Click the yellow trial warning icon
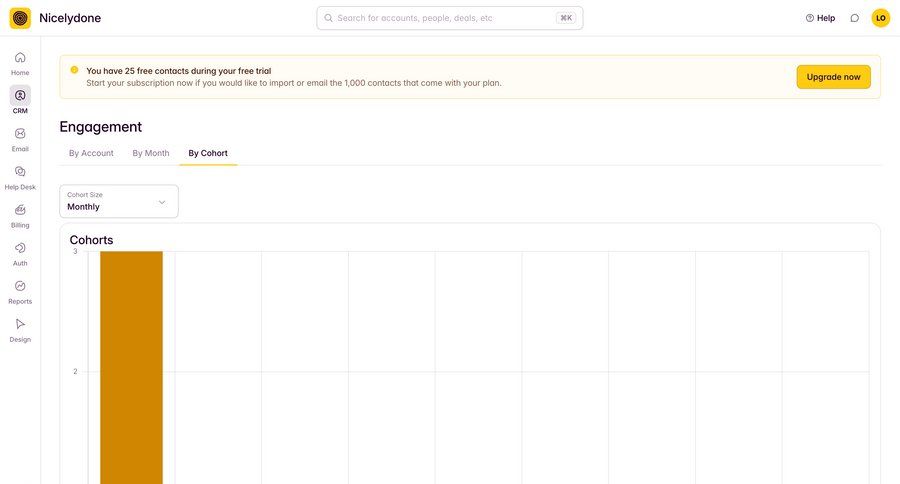The height and width of the screenshot is (484, 900). [x=74, y=70]
